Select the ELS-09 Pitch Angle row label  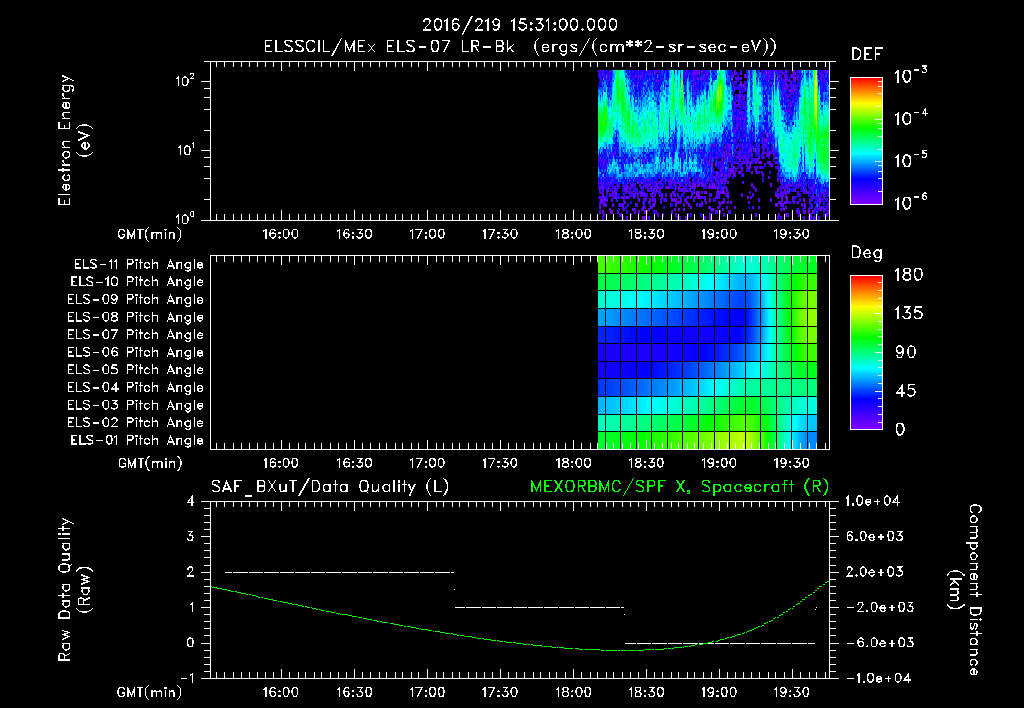[136, 300]
